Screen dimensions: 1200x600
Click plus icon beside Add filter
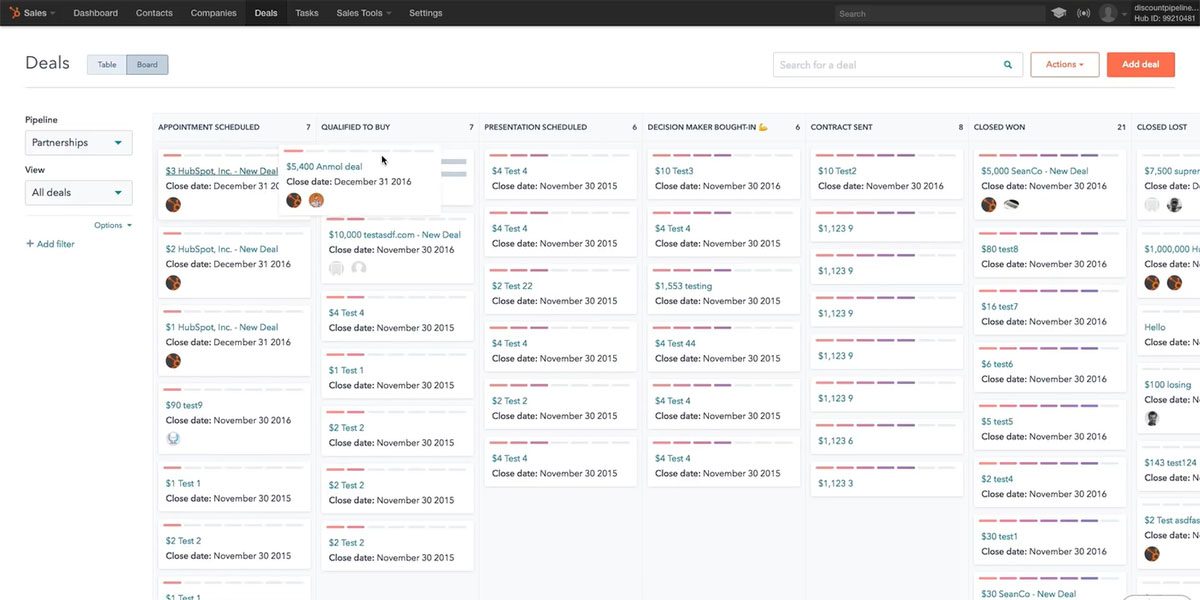(29, 244)
